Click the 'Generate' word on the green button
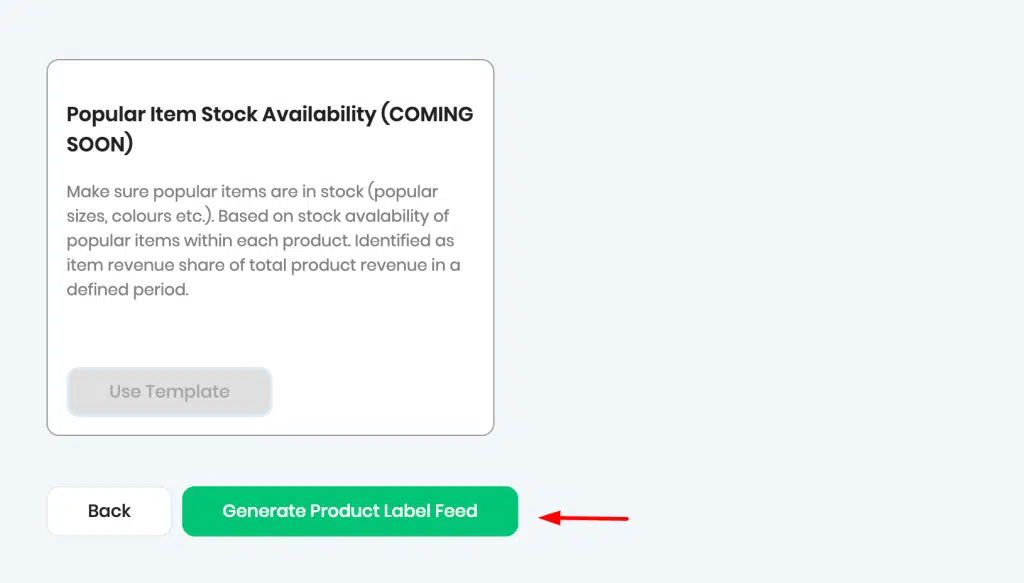1024x583 pixels. (x=263, y=511)
